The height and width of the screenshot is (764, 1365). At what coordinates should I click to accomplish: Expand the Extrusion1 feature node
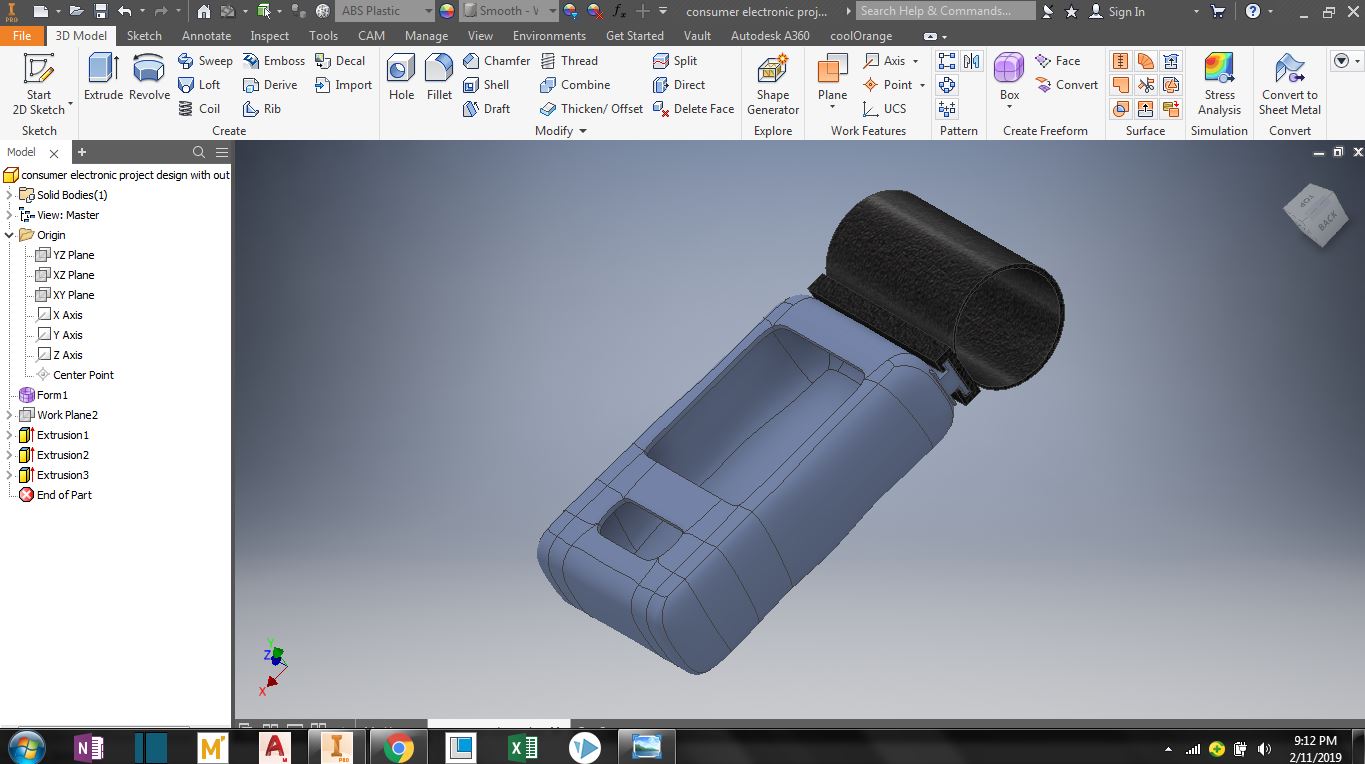pos(10,435)
